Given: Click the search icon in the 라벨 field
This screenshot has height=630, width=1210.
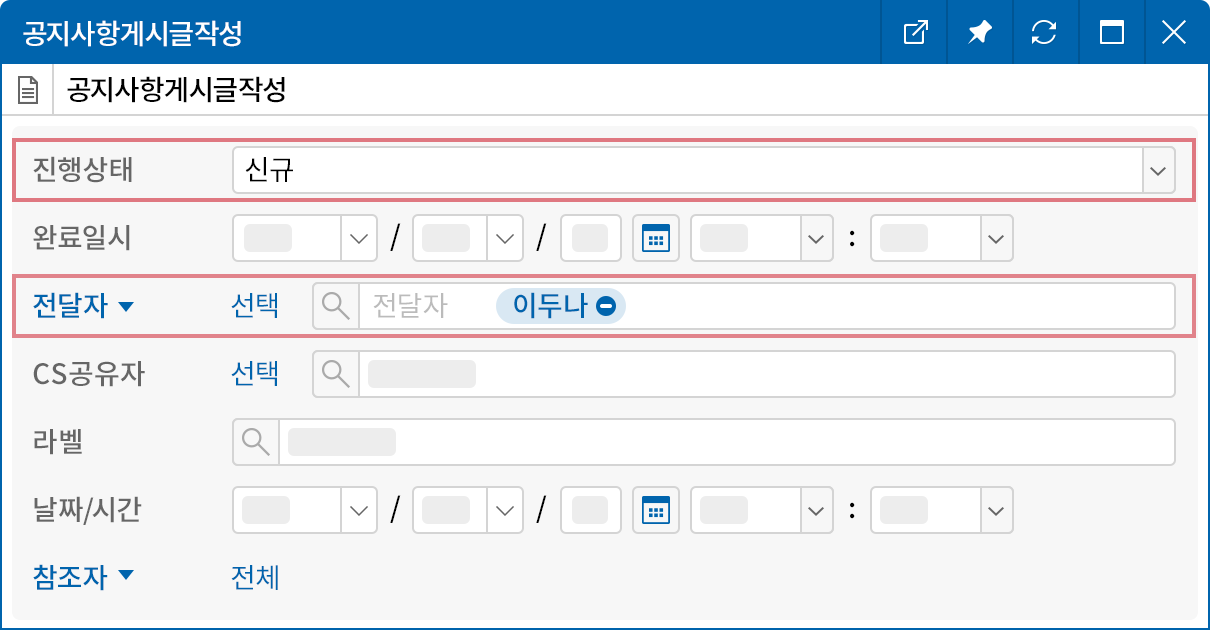Looking at the screenshot, I should (255, 441).
